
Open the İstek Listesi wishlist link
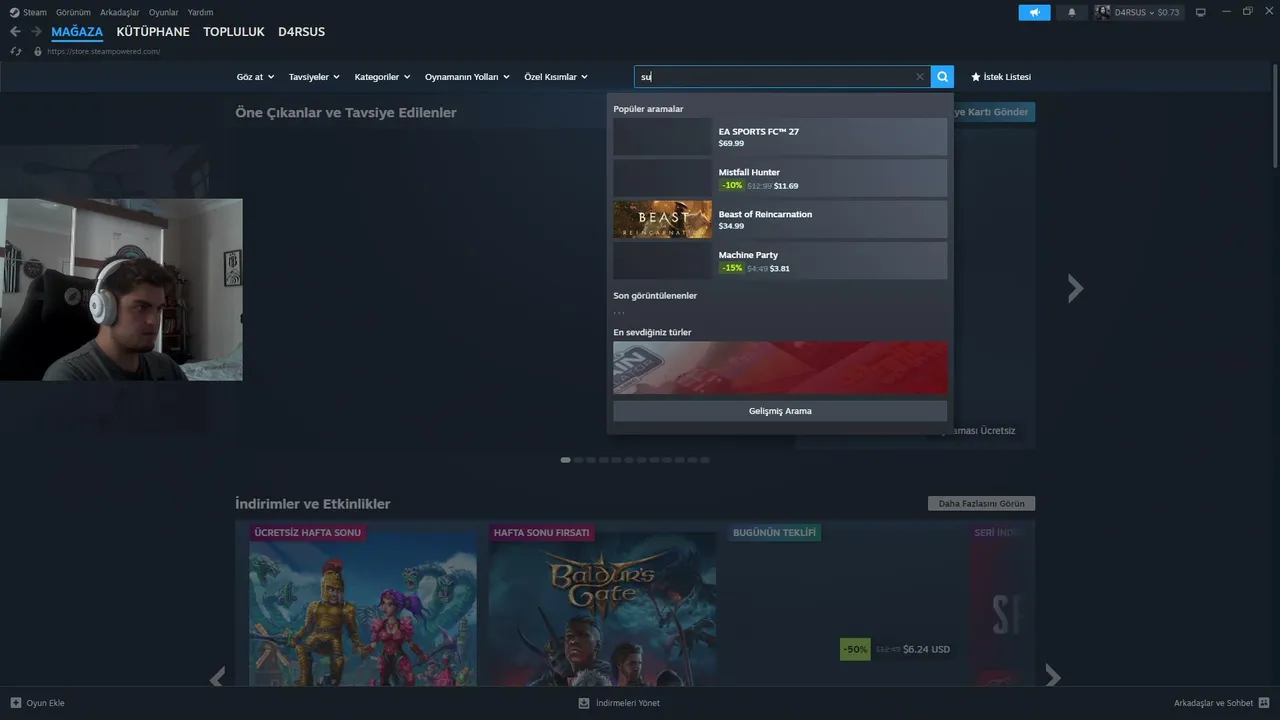click(x=1001, y=77)
